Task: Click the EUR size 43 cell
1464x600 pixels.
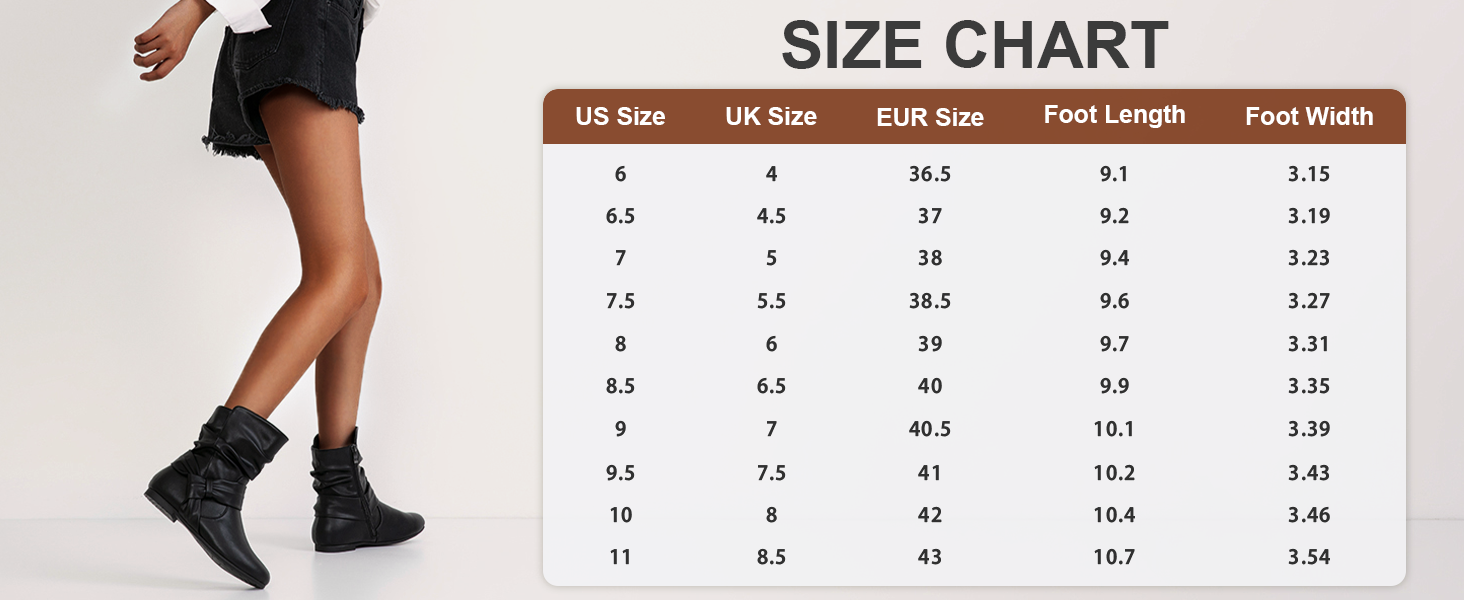Action: point(930,557)
